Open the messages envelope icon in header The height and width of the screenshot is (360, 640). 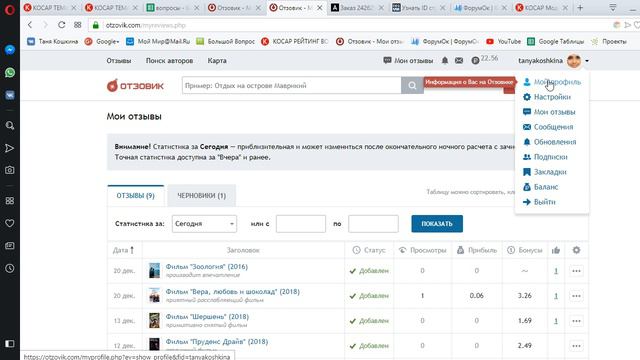tap(459, 60)
